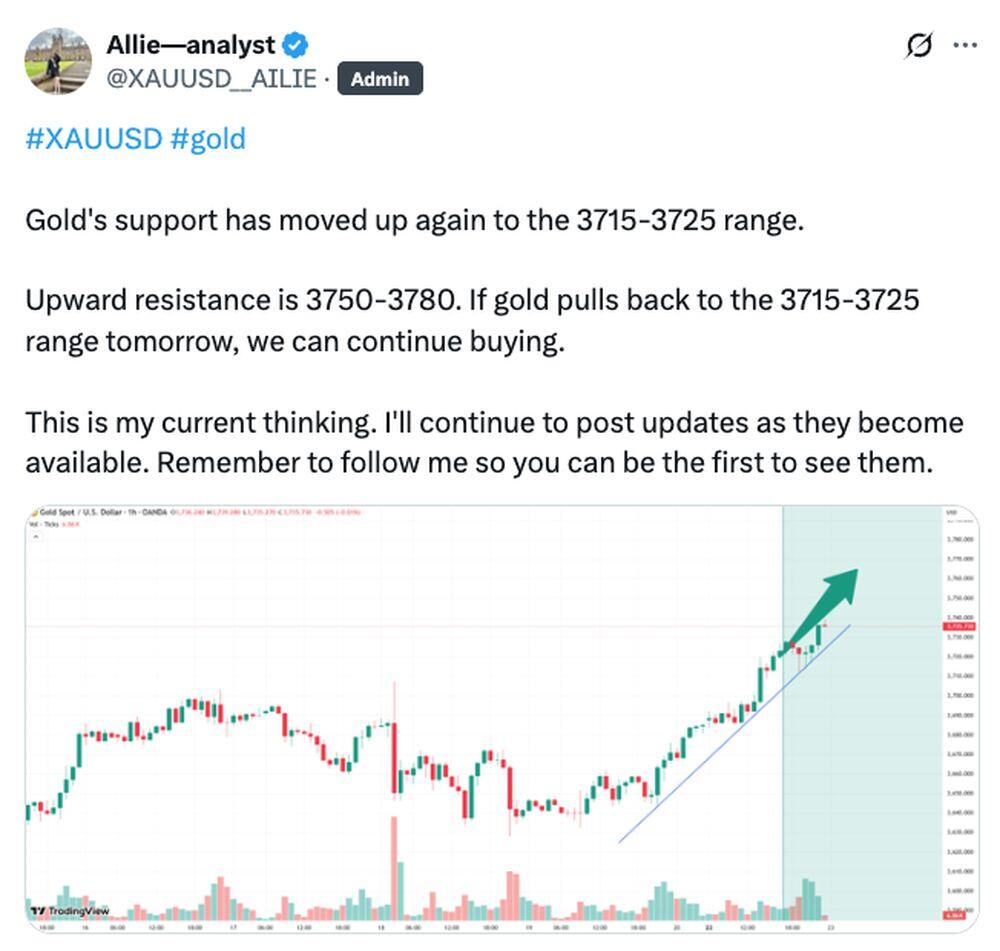The height and width of the screenshot is (951, 1000).
Task: Click the USD currency label on price axis
Action: (951, 513)
